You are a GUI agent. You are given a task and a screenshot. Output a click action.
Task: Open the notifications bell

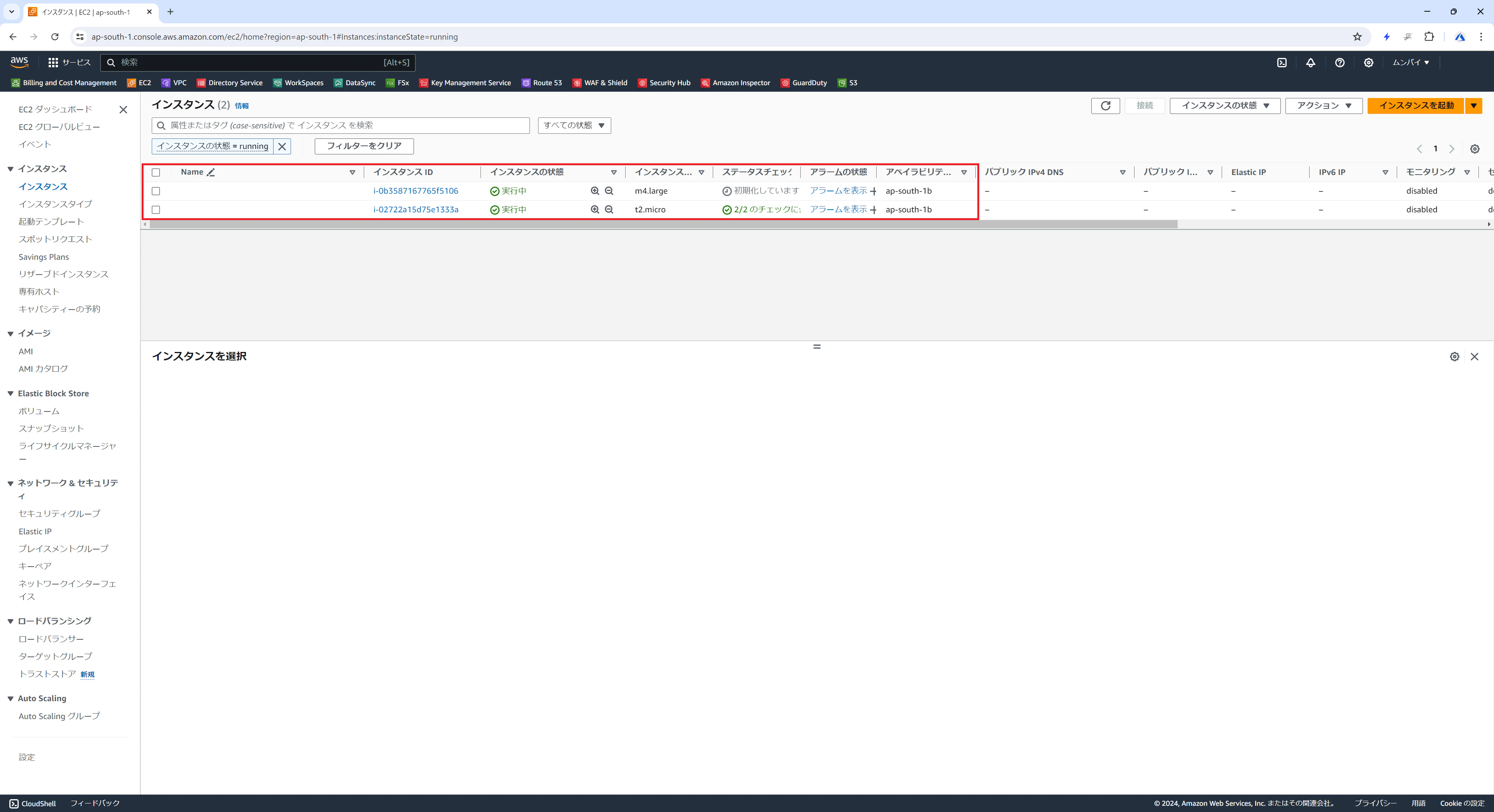click(x=1311, y=63)
